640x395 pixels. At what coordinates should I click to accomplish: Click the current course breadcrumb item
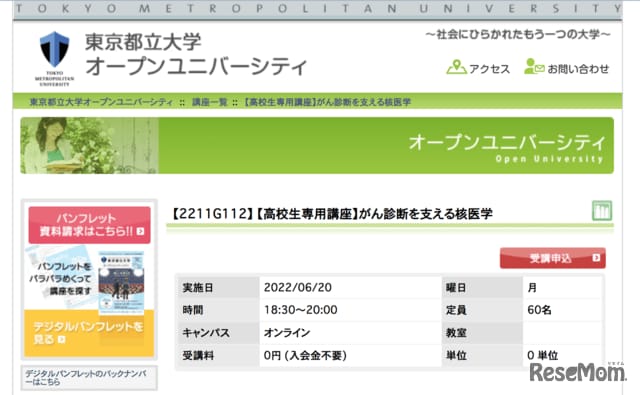coord(327,102)
